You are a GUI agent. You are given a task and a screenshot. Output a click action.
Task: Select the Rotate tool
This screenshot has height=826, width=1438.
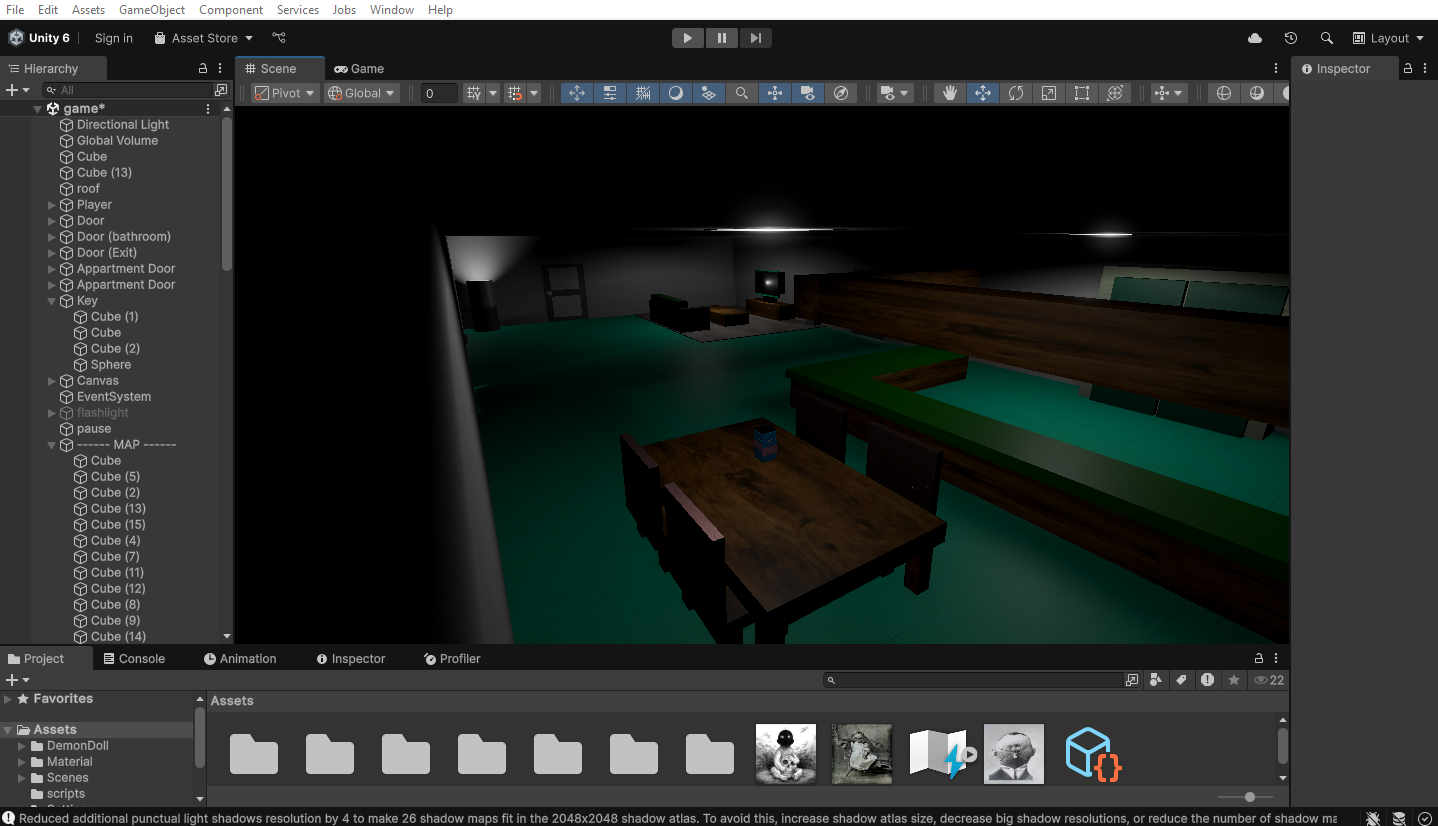(x=1016, y=92)
